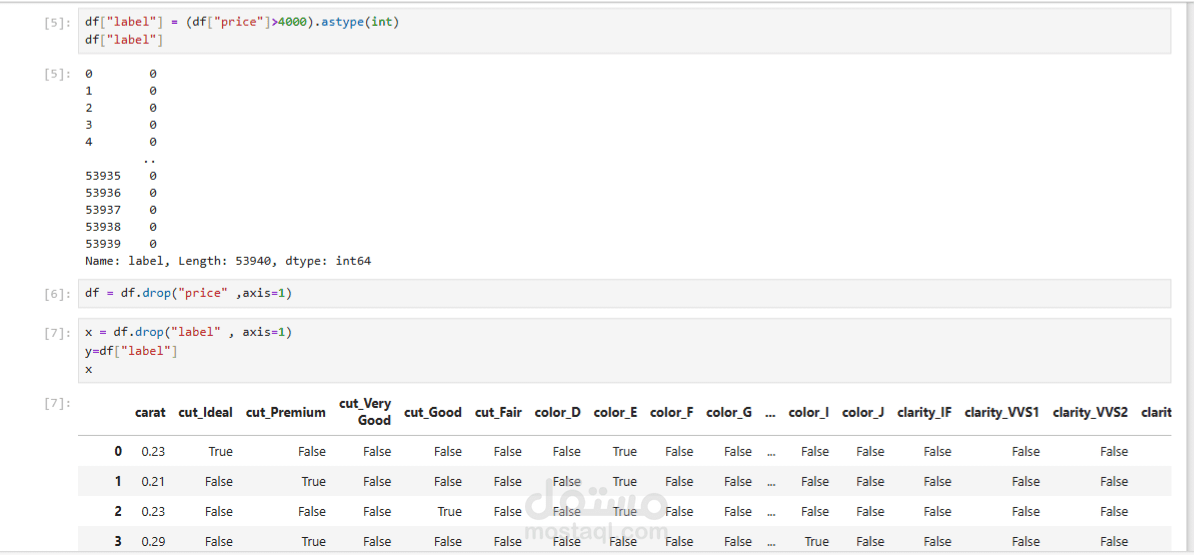Select the color_J column header
Viewport: 1194px width, 555px height.
click(863, 412)
